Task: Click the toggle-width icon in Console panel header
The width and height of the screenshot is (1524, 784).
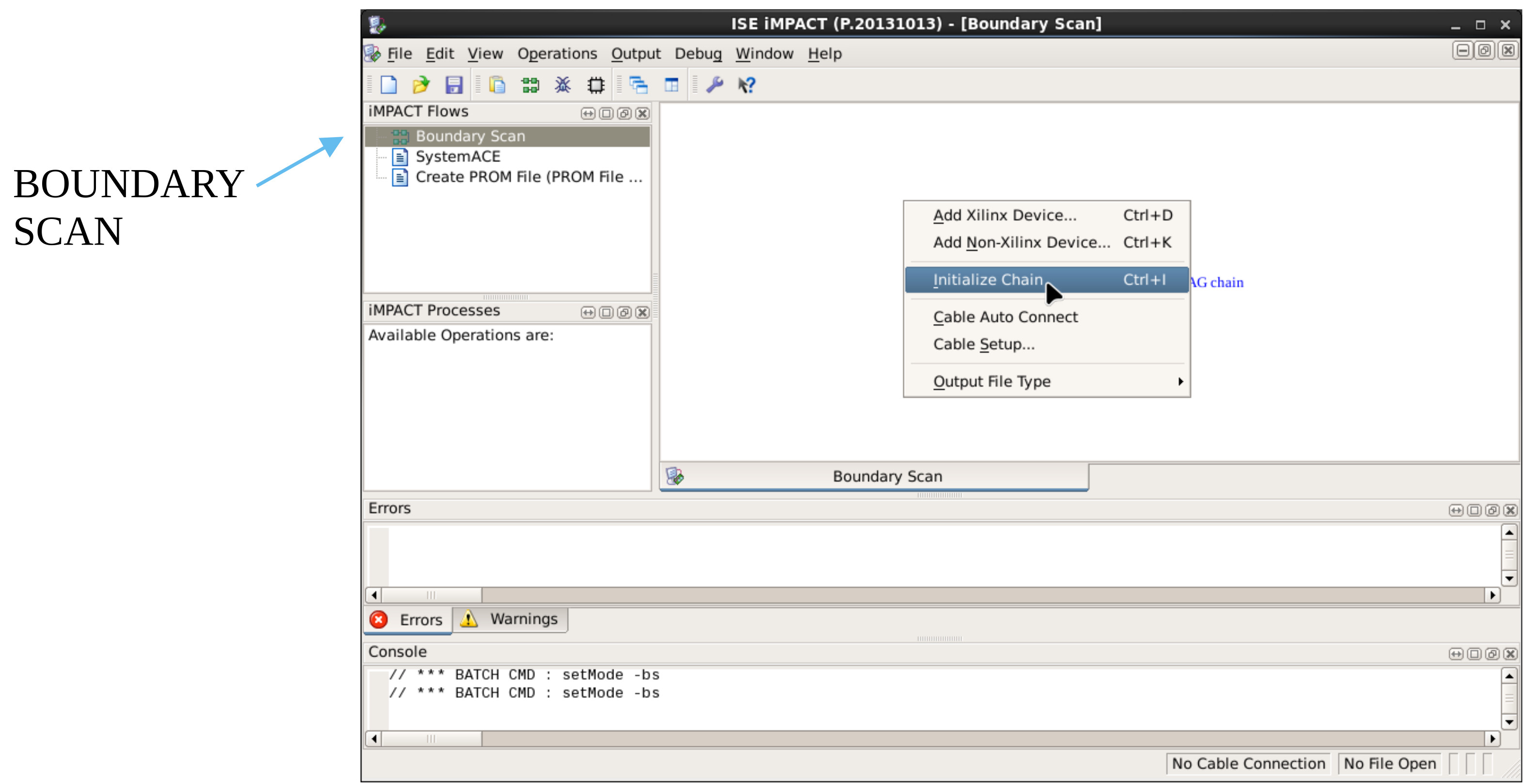Action: tap(1456, 654)
